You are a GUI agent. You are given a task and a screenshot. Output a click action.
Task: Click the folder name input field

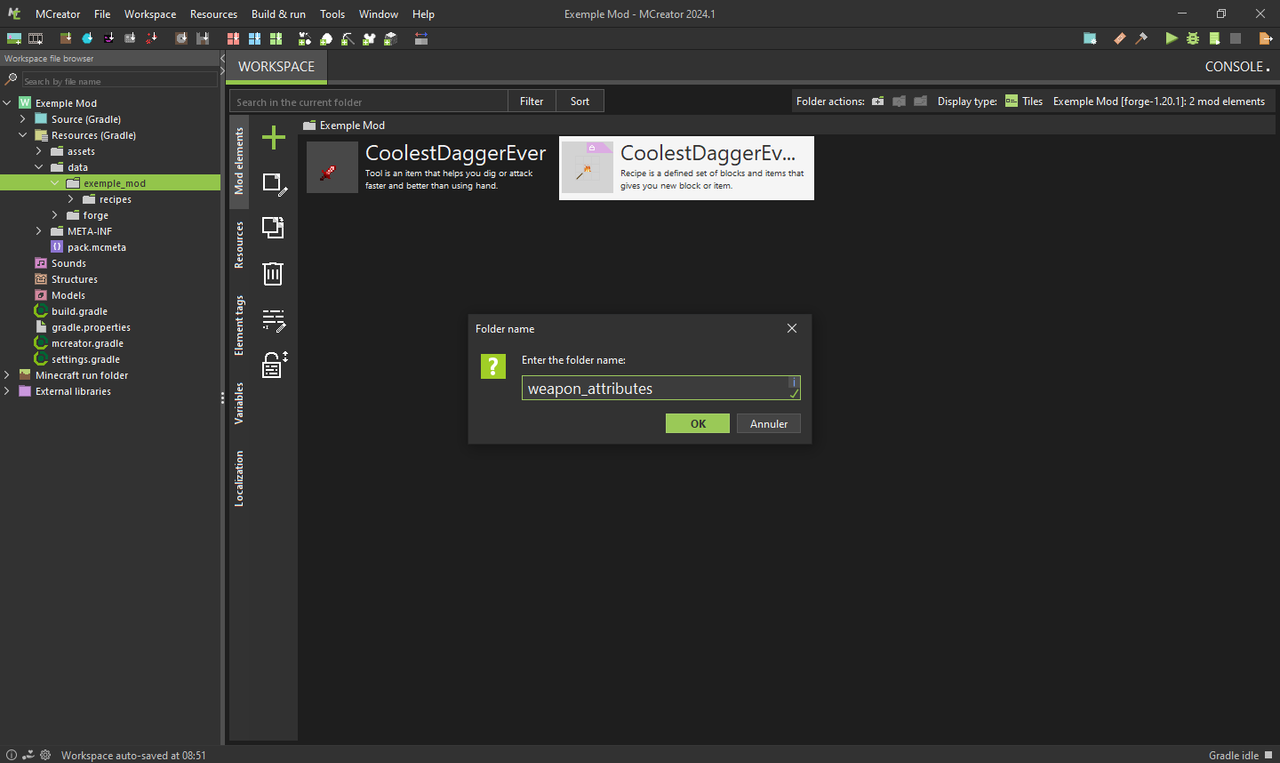coord(661,388)
